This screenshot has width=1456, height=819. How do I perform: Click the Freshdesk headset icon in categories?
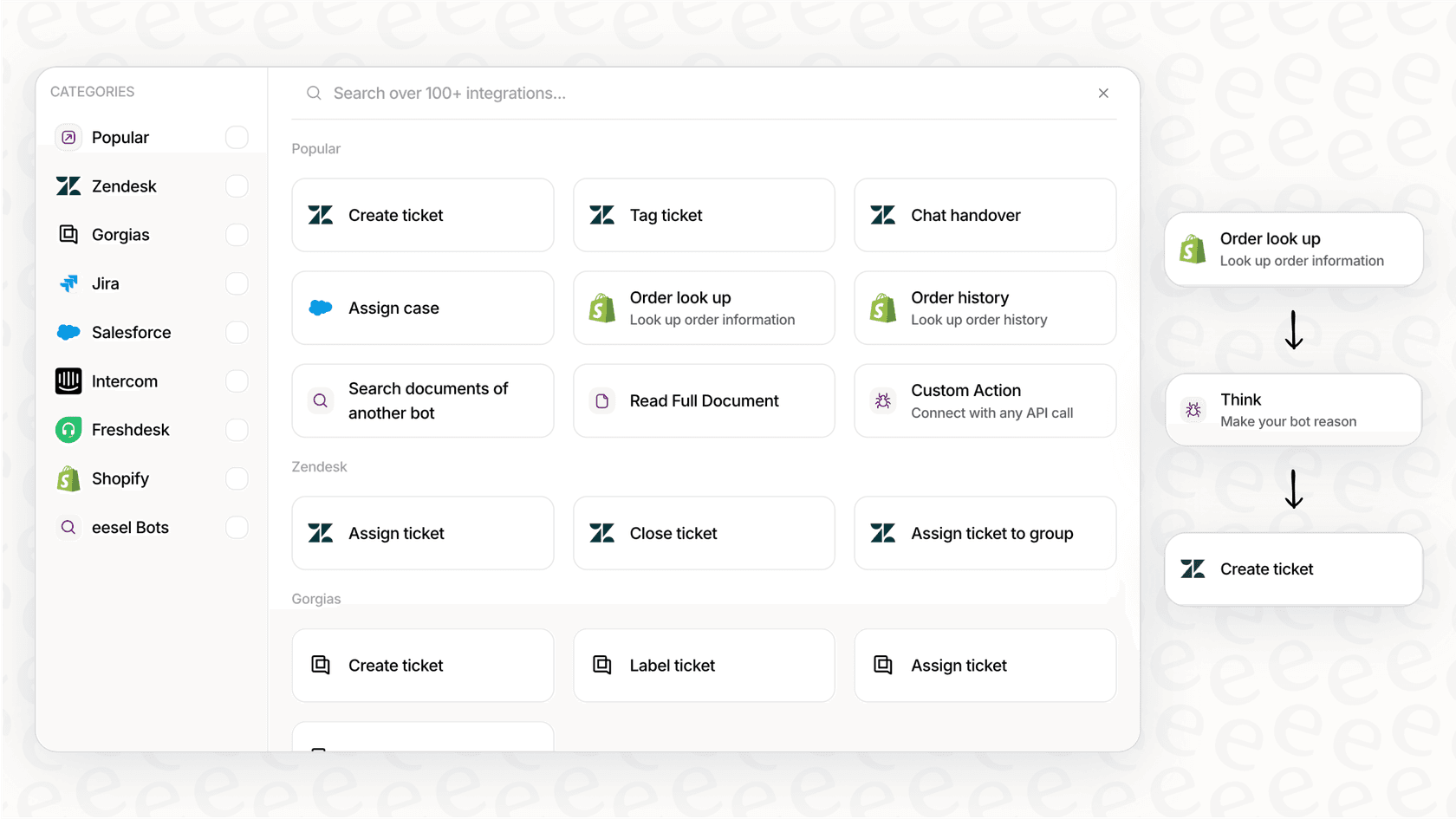tap(68, 430)
